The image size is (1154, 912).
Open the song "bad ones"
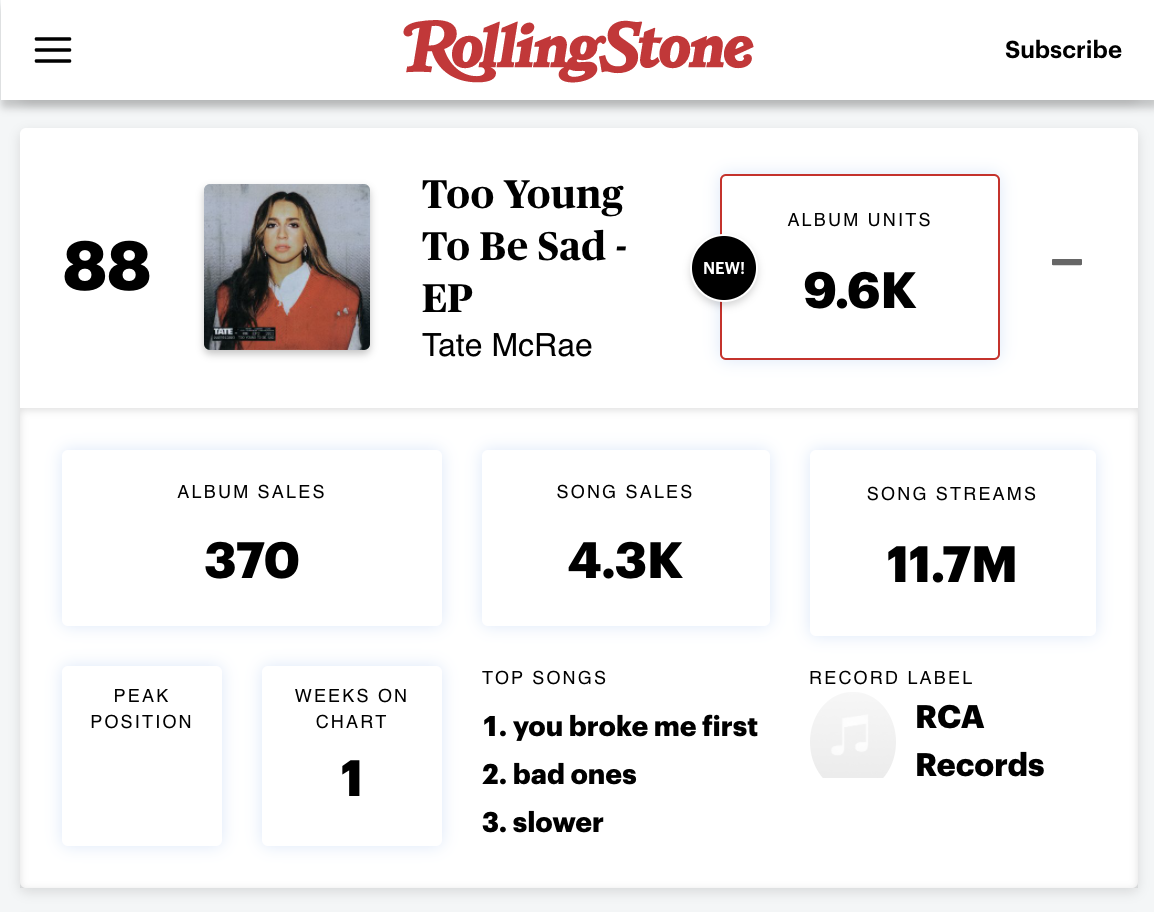(560, 775)
